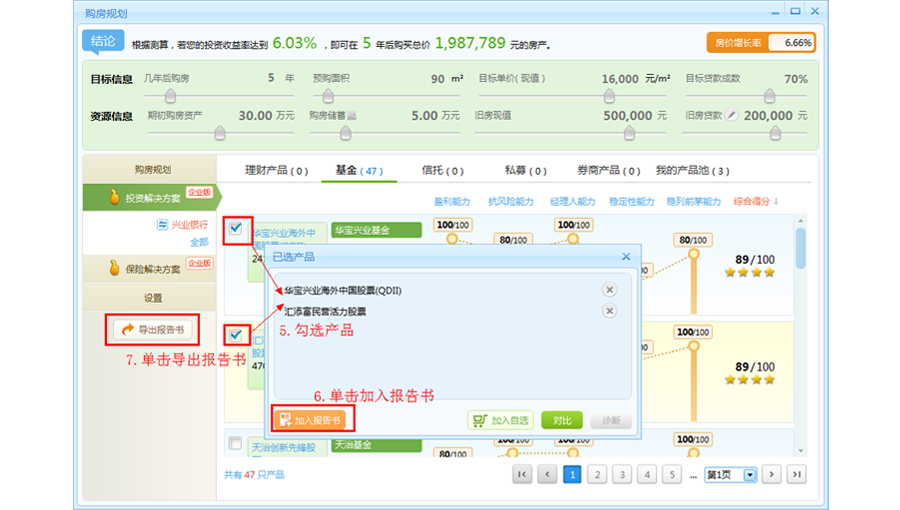Switch to the 理财产品 tab
The image size is (900, 510).
pos(276,171)
